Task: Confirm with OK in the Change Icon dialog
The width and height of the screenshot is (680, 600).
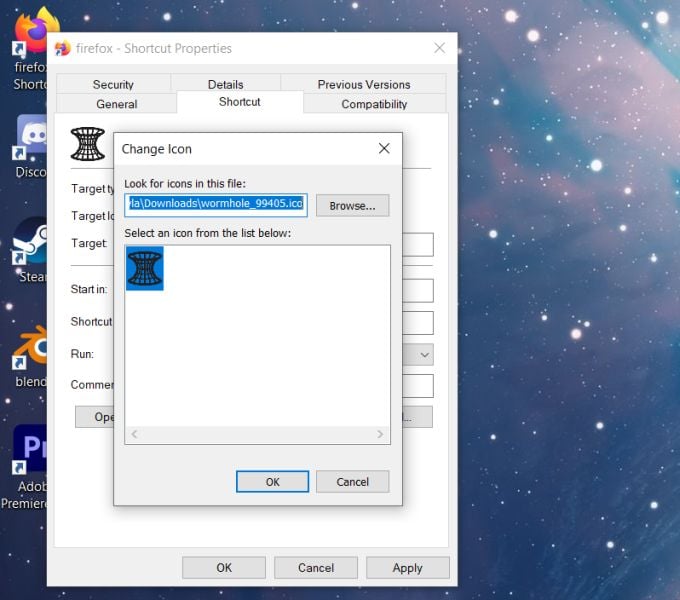Action: click(x=272, y=482)
